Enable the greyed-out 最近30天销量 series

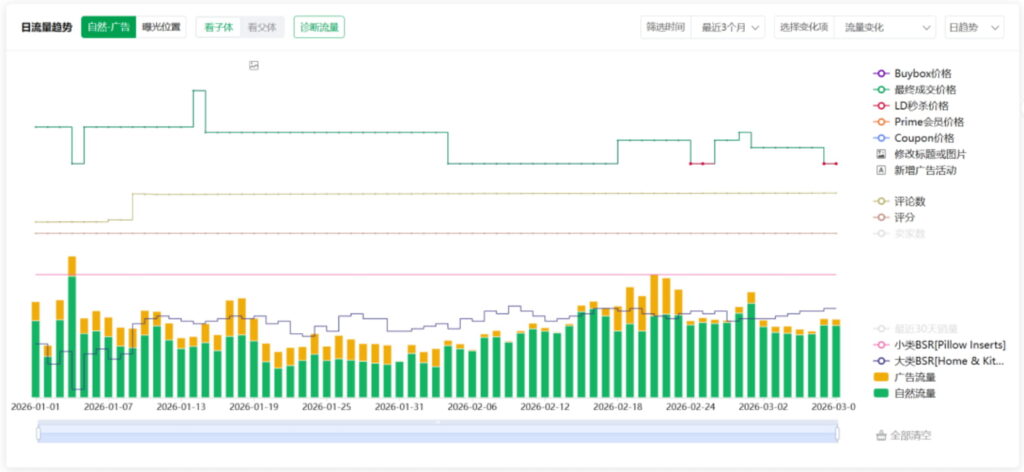[x=881, y=328]
